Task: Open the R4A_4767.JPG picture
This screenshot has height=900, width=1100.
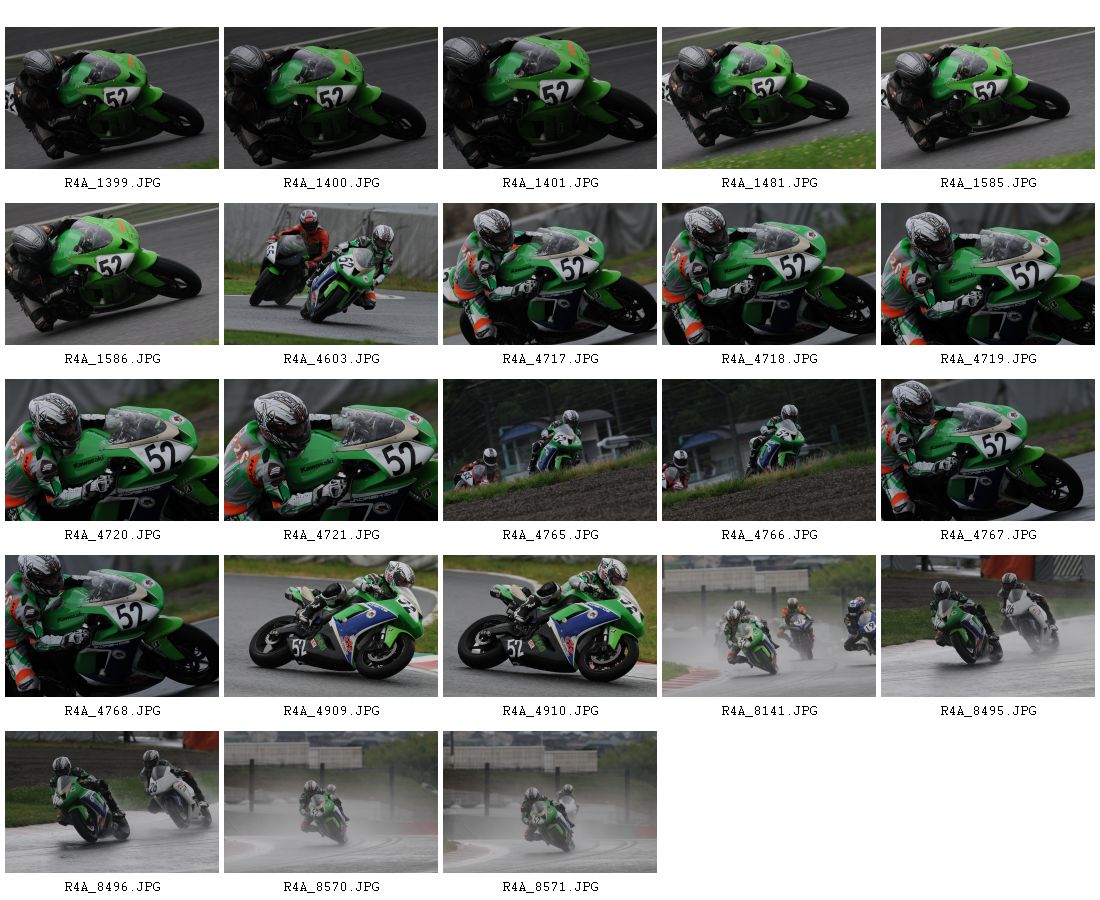Action: [988, 450]
